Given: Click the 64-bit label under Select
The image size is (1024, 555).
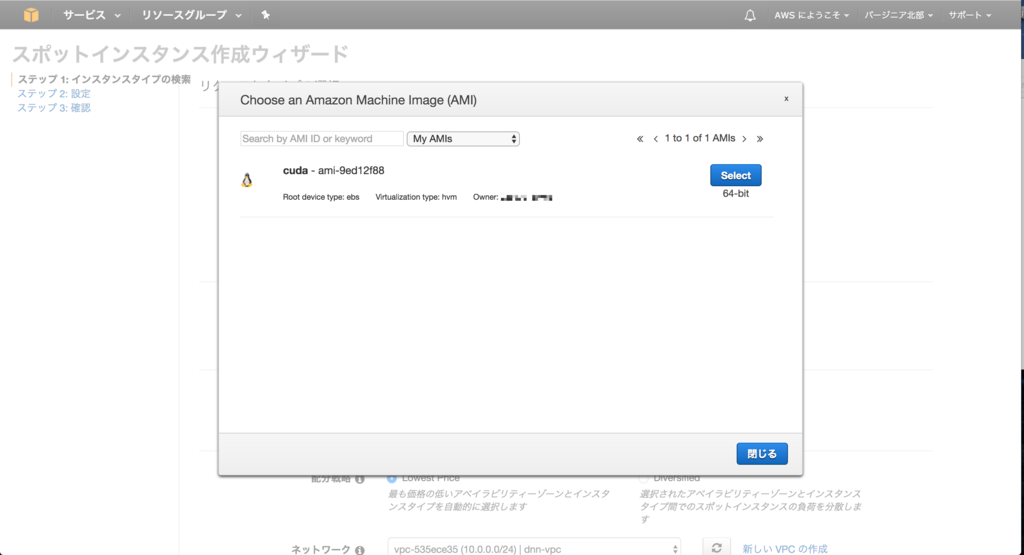Looking at the screenshot, I should point(735,194).
